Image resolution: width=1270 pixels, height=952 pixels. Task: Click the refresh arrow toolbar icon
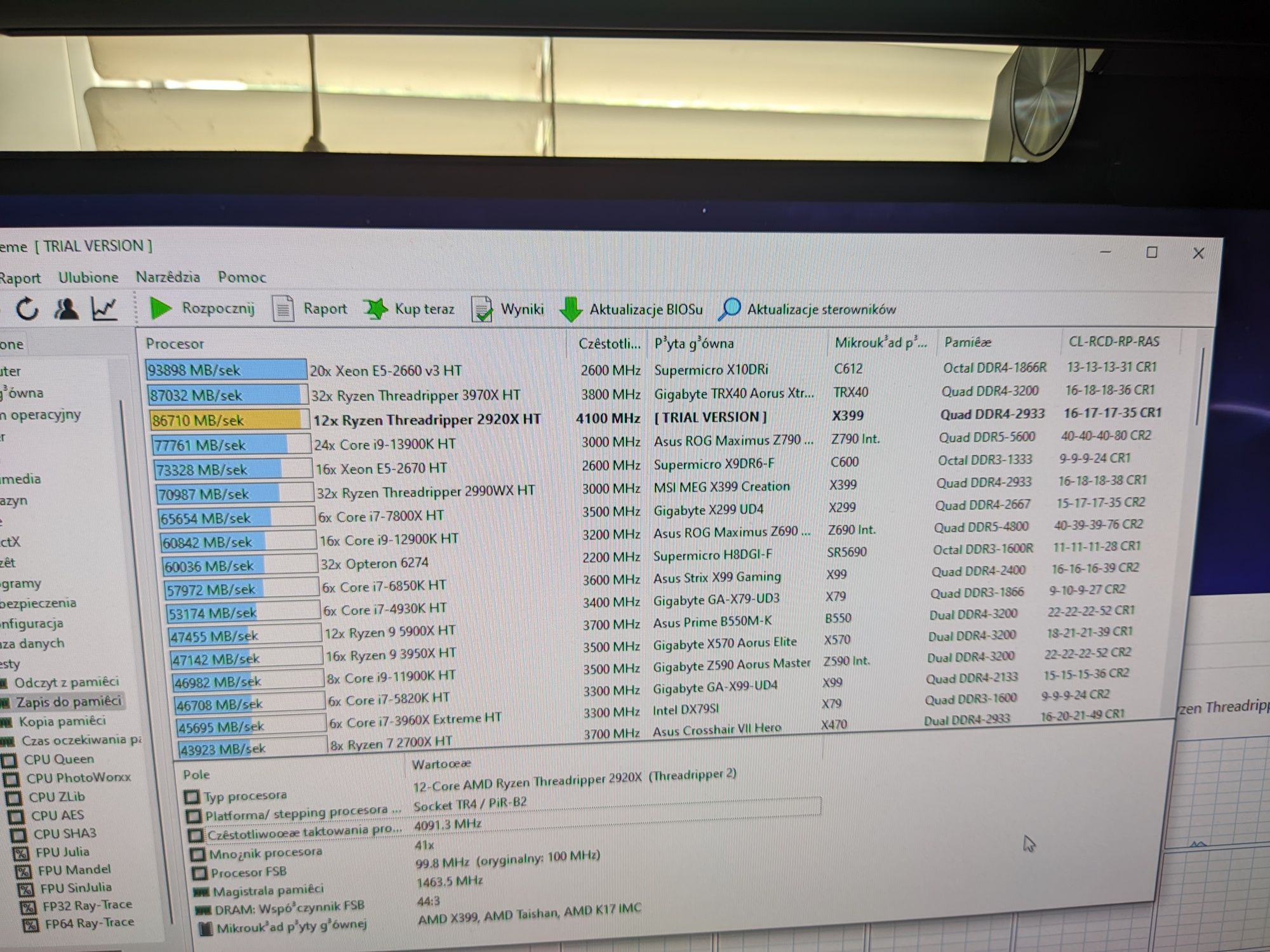27,309
